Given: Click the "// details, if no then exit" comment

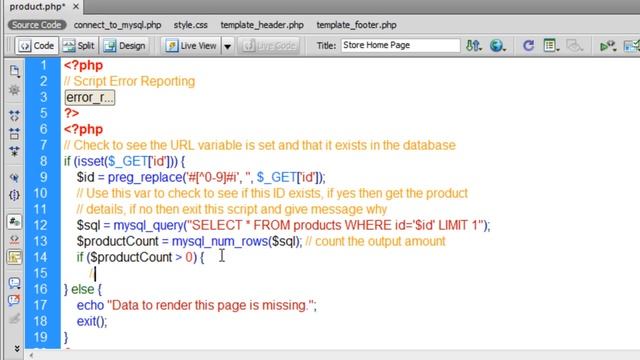Looking at the screenshot, I should 231,209.
